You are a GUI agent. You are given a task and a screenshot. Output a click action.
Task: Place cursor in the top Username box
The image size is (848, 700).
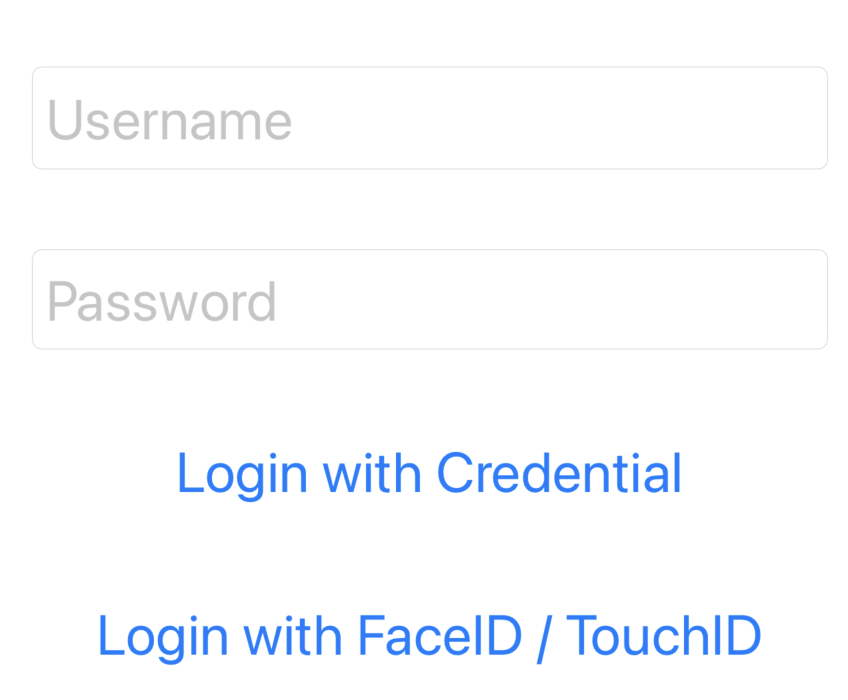[430, 118]
